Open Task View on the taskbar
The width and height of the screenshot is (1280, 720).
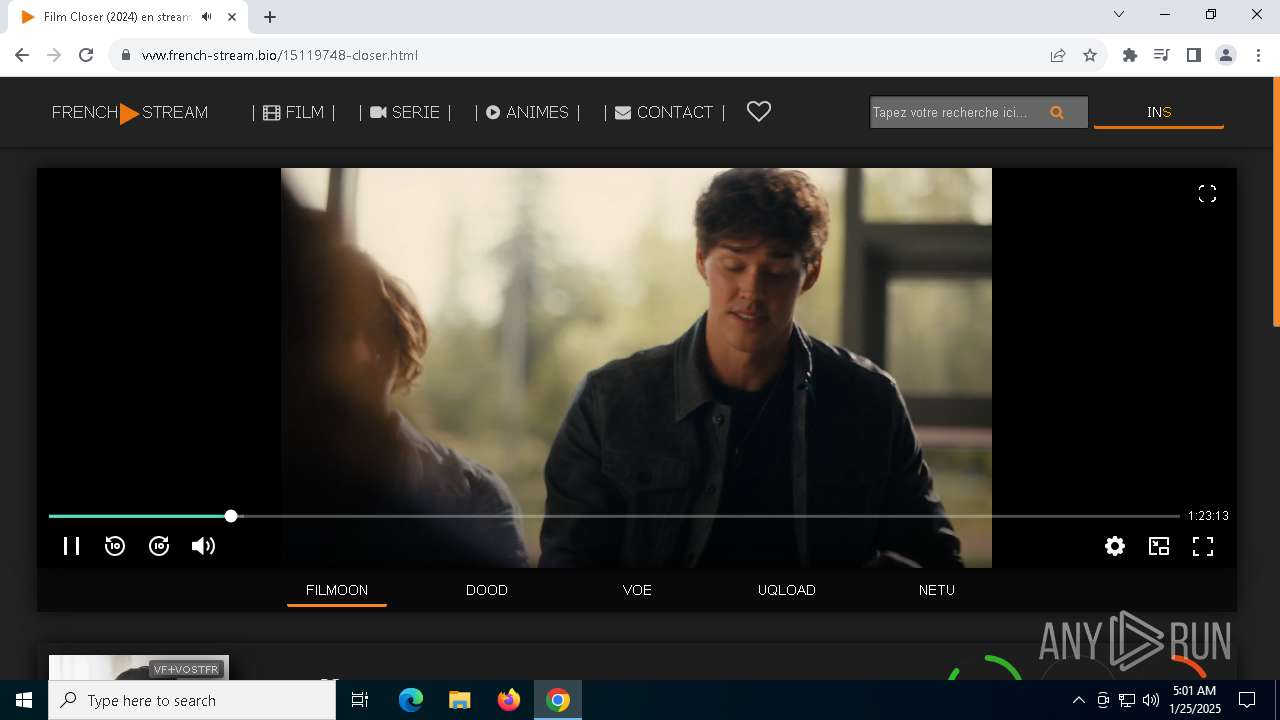tap(360, 700)
